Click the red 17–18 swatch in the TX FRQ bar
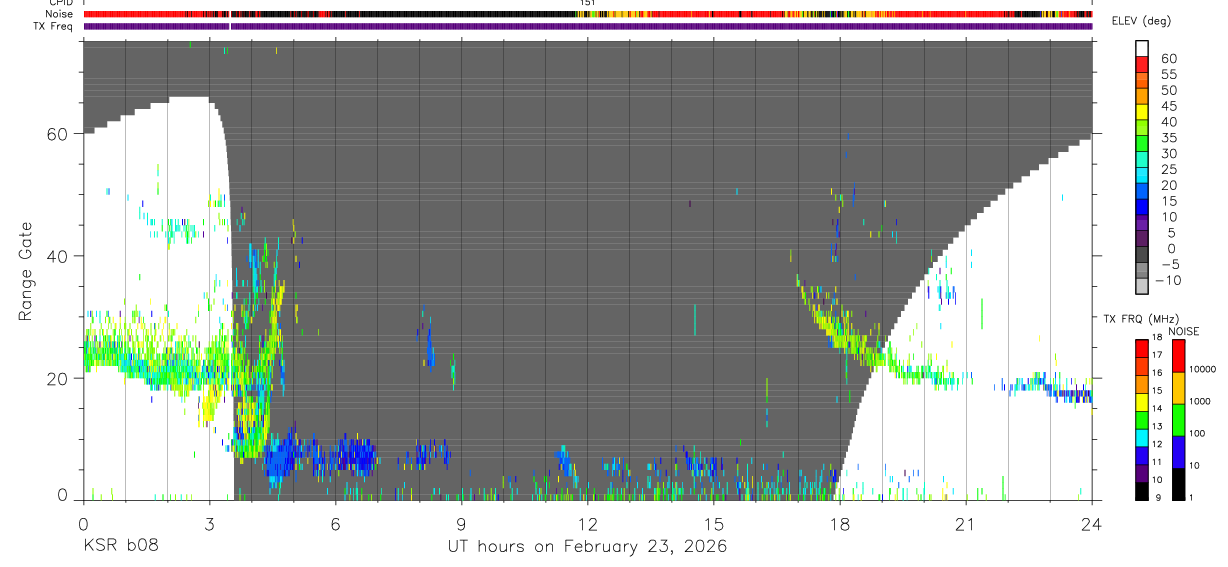 pos(1142,348)
